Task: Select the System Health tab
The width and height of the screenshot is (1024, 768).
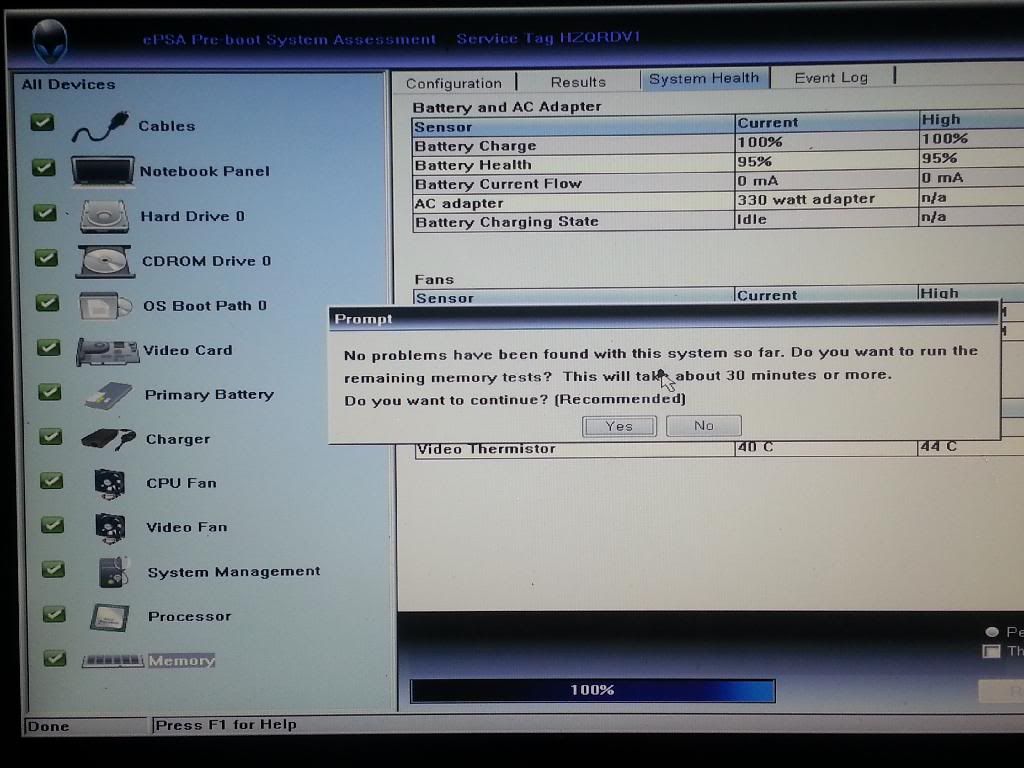Action: point(705,78)
